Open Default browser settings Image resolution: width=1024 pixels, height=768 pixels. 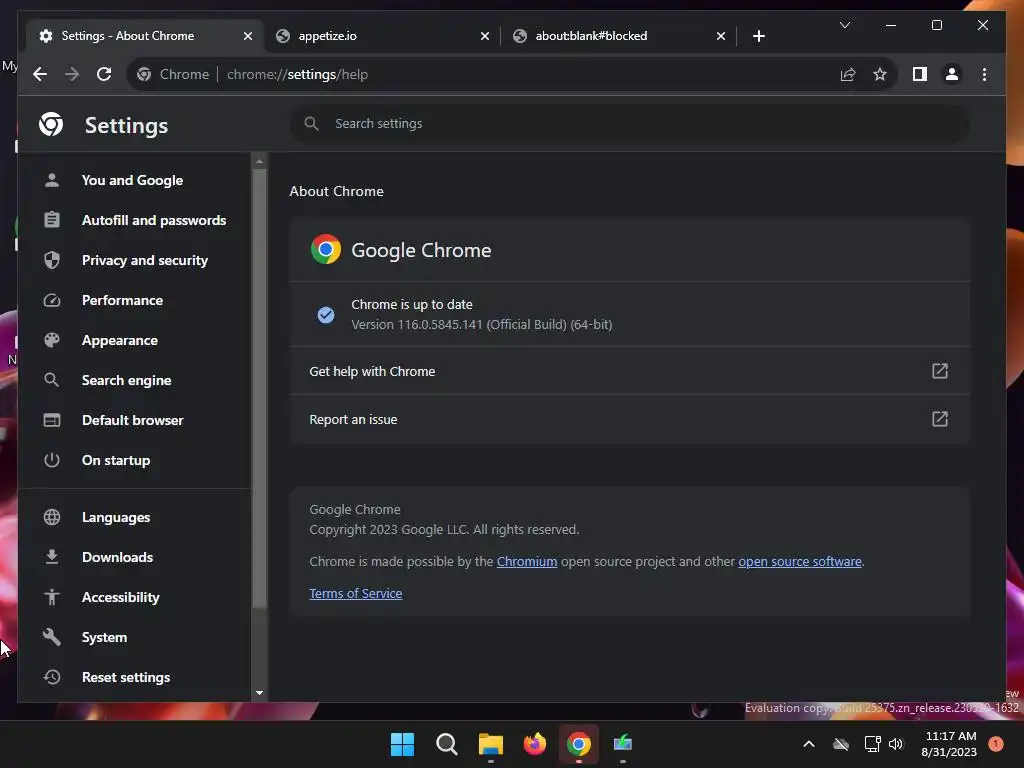[134, 420]
